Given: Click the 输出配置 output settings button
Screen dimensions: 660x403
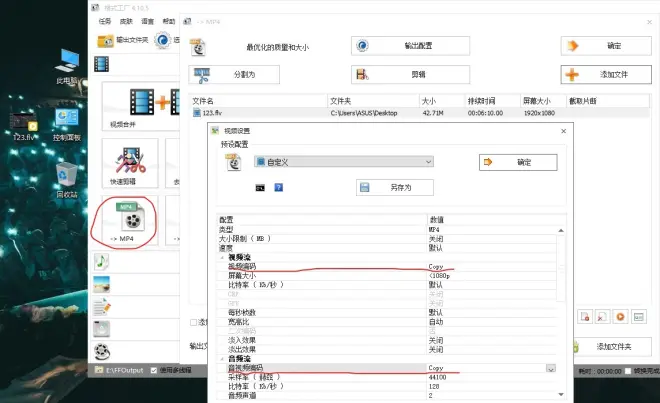Looking at the screenshot, I should click(410, 45).
